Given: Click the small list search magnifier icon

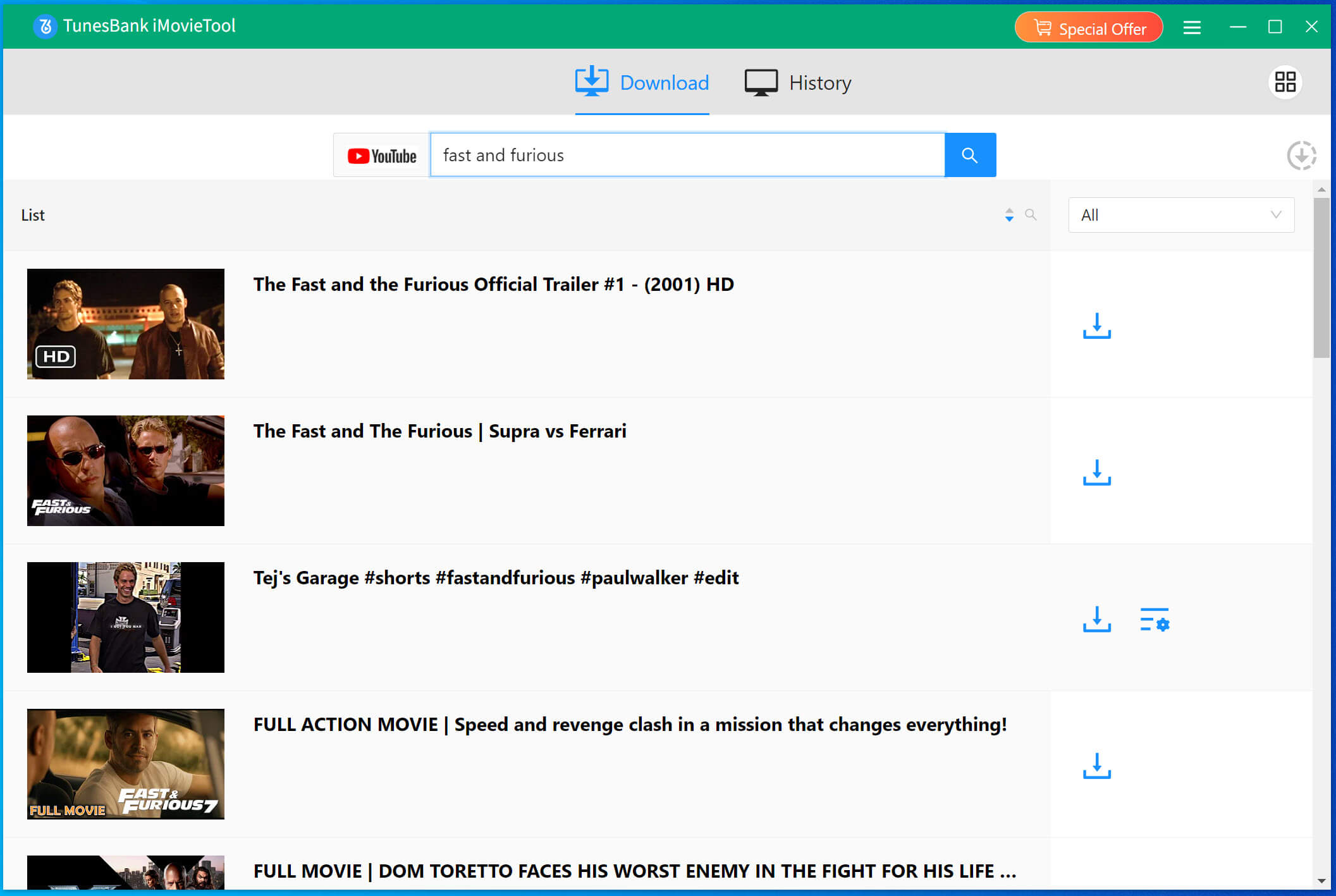Looking at the screenshot, I should (x=1031, y=215).
